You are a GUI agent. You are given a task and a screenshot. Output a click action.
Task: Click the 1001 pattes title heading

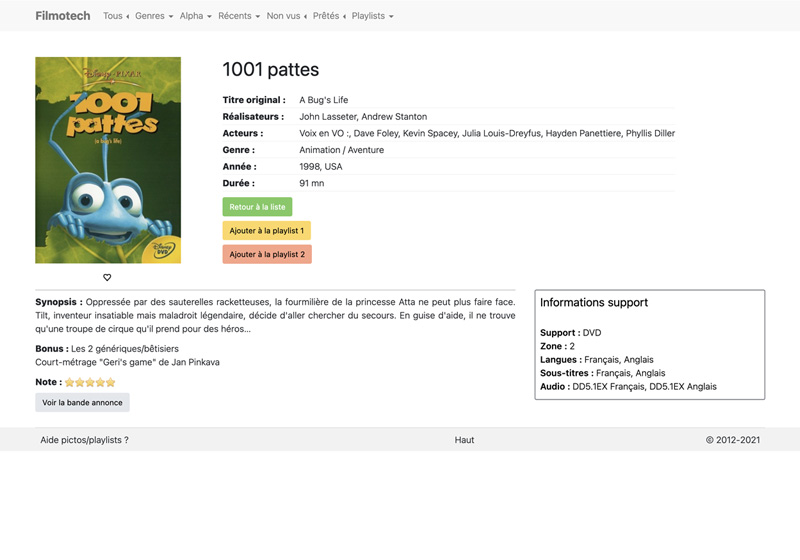point(270,69)
